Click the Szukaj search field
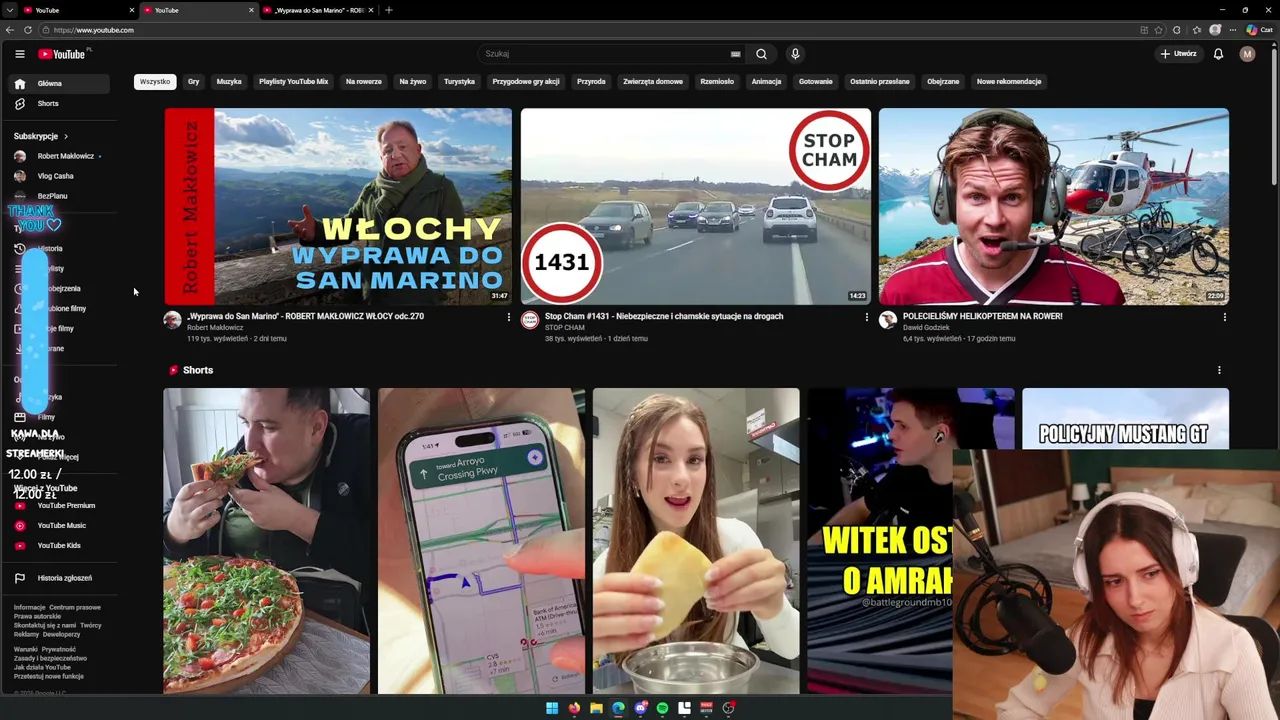Viewport: 1280px width, 720px height. (x=610, y=54)
